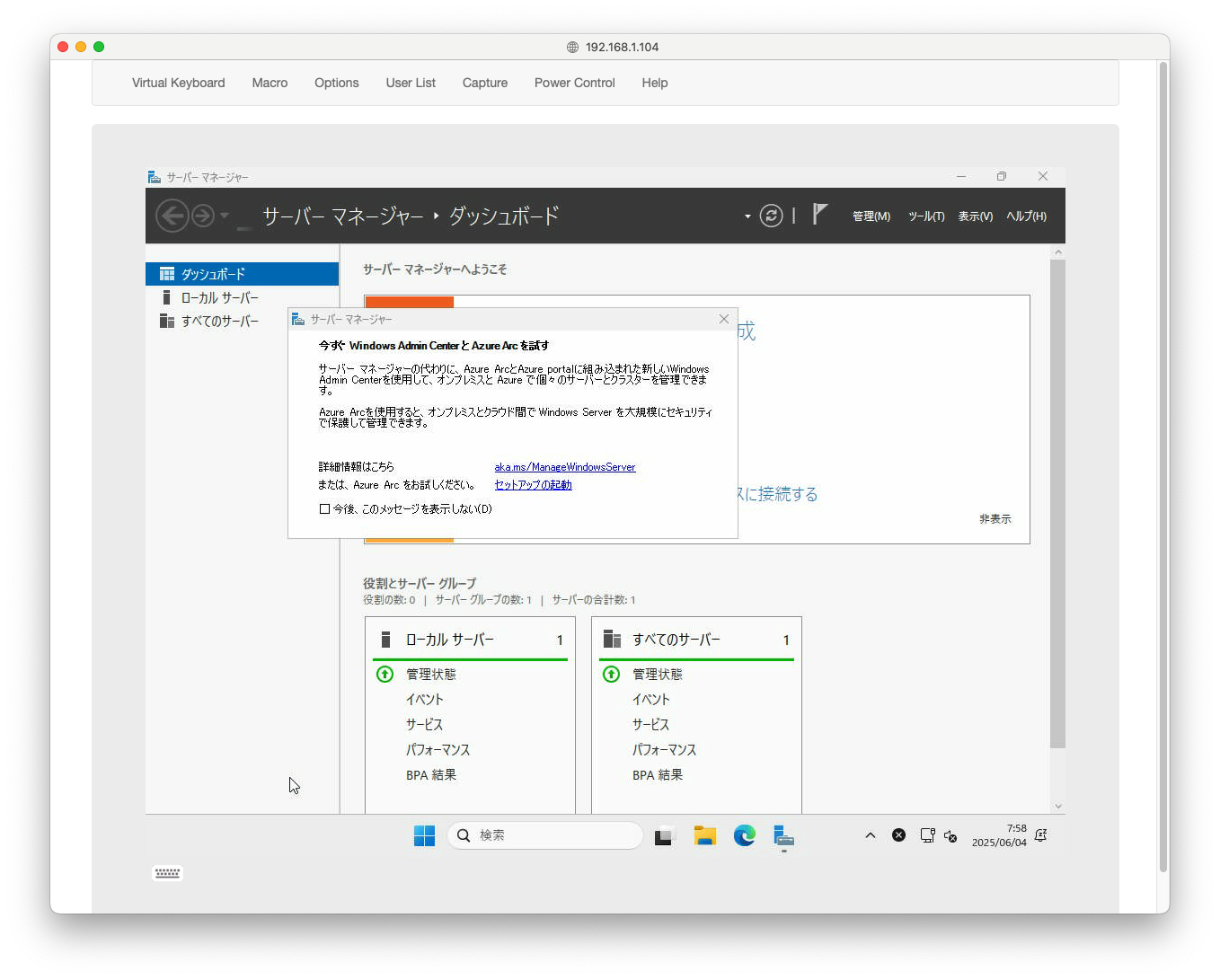The width and height of the screenshot is (1220, 980).
Task: Open the aka.ms/ManageWindowsServer link
Action: point(564,467)
